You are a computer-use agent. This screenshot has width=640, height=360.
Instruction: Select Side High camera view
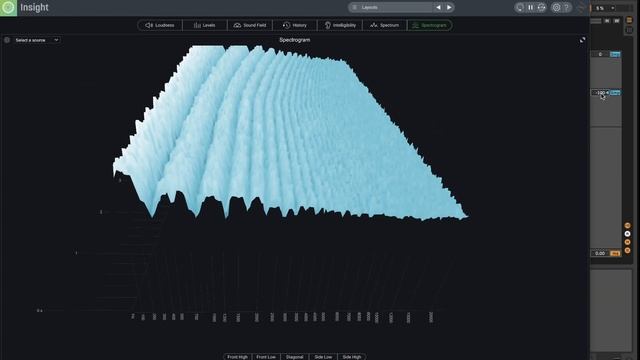352,357
